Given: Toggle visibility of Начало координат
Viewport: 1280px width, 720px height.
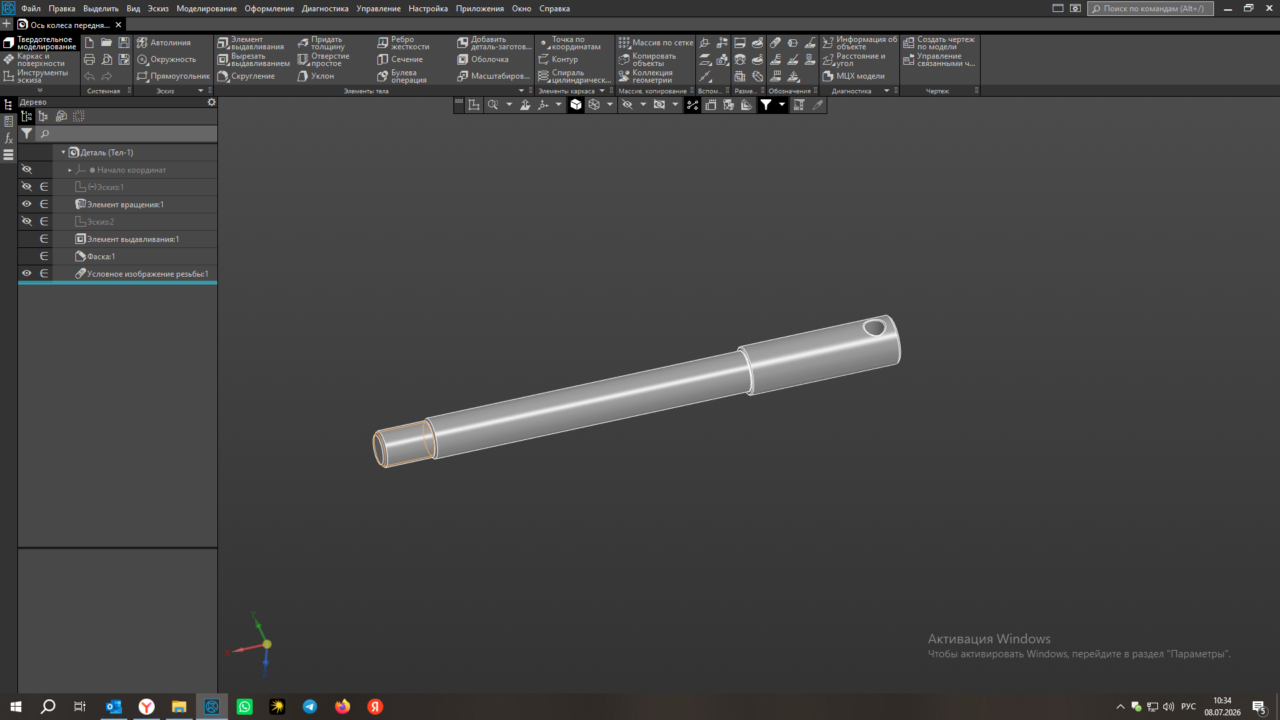Looking at the screenshot, I should 27,170.
